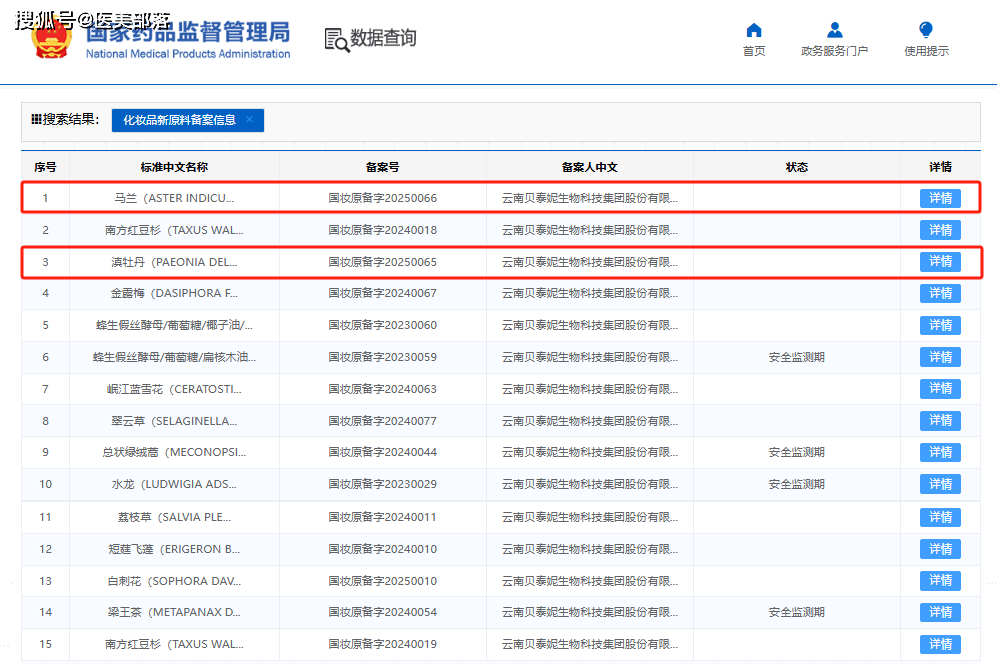Select 荔枝草 (SALVIA PLE... name cell
997x669 pixels.
174,517
